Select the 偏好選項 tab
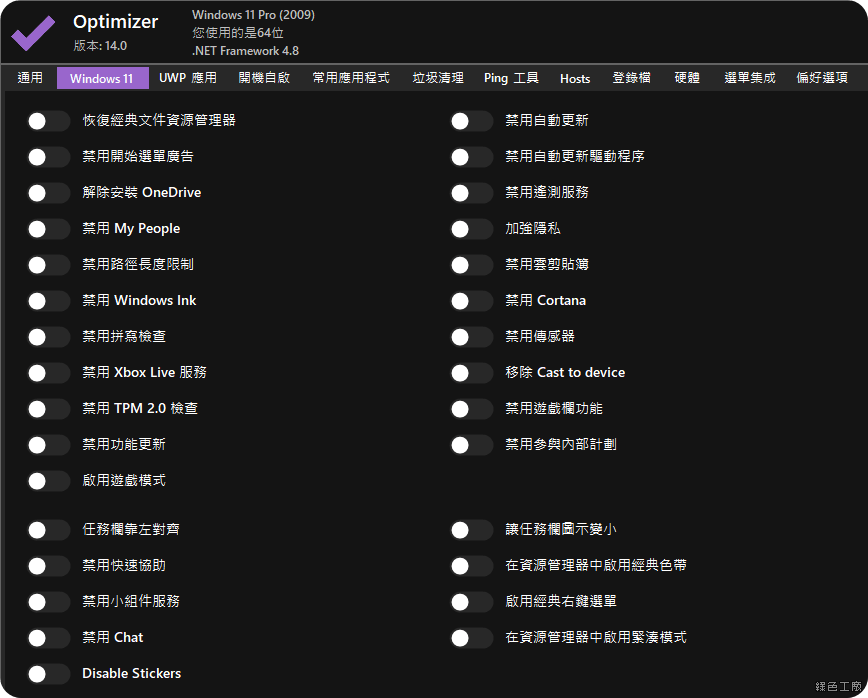 pos(822,78)
